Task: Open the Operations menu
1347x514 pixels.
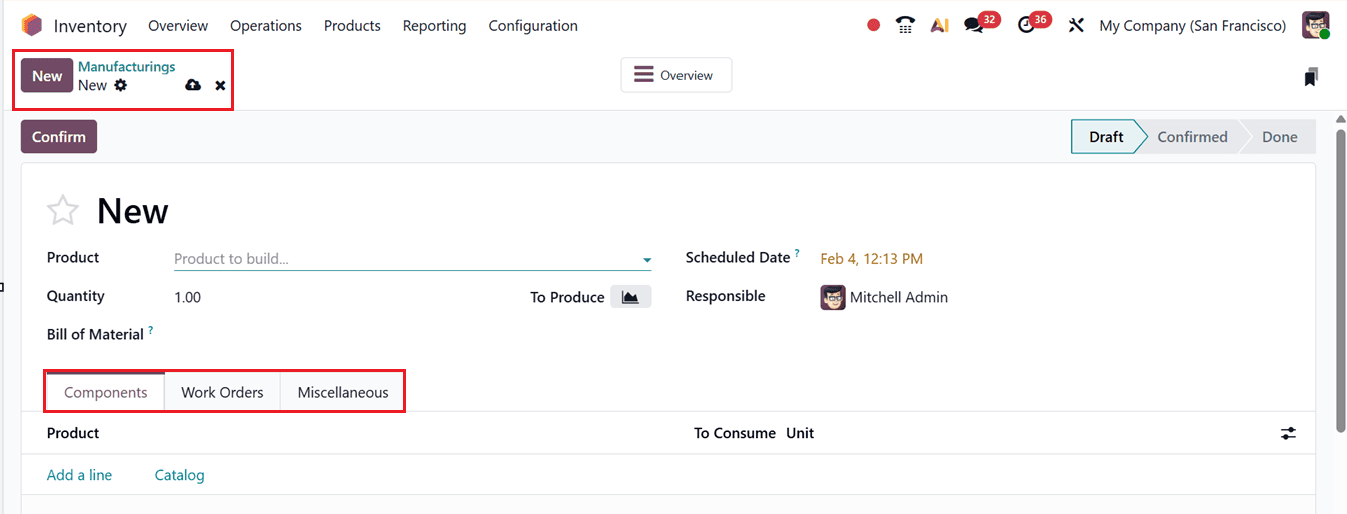Action: pos(266,26)
